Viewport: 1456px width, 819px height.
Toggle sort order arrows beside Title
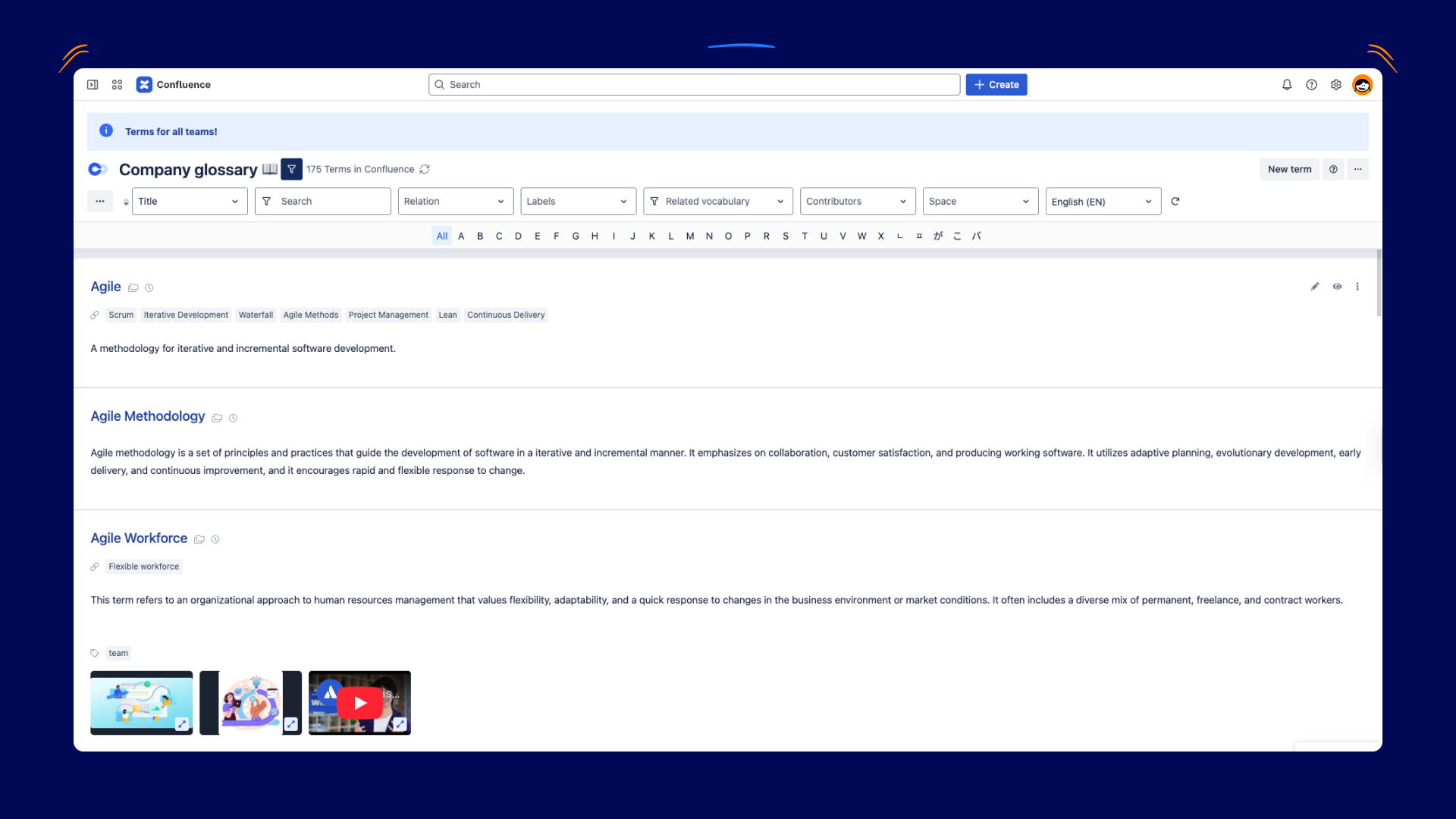126,202
